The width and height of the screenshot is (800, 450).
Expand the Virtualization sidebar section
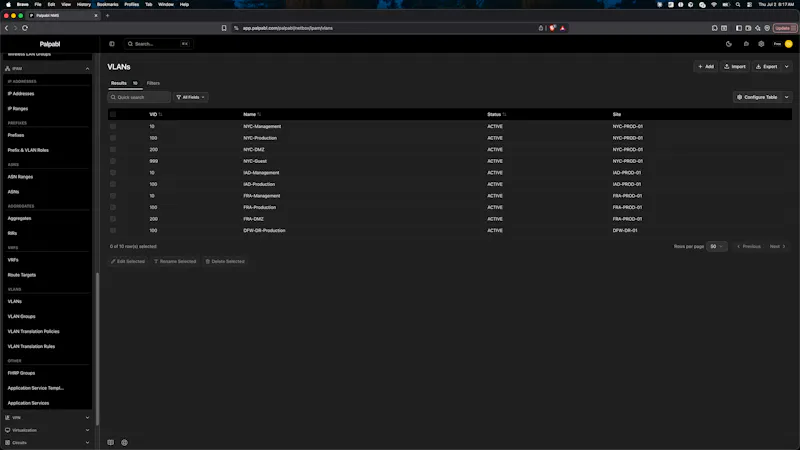point(87,430)
